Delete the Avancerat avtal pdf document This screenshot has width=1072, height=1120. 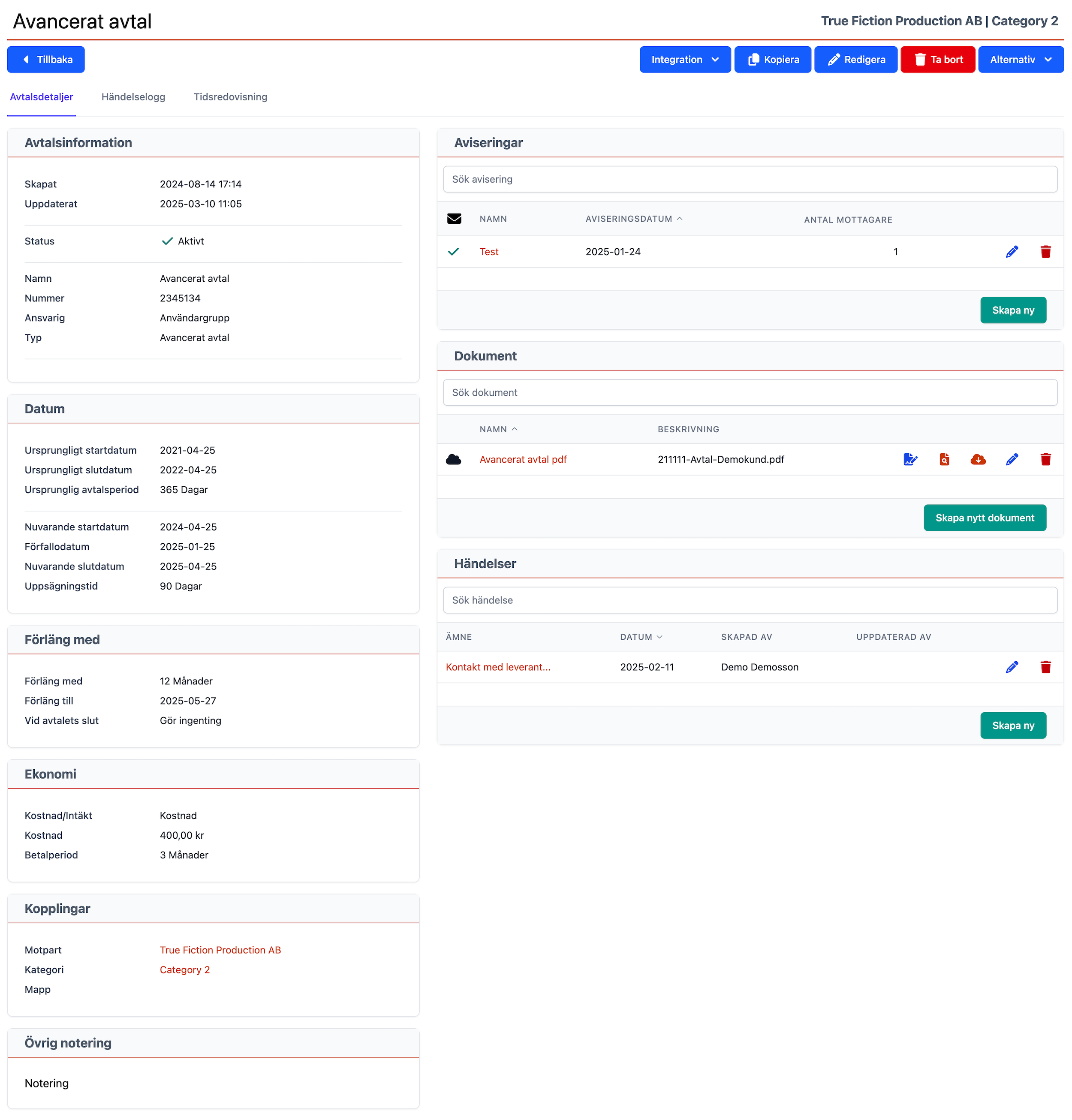[x=1045, y=459]
